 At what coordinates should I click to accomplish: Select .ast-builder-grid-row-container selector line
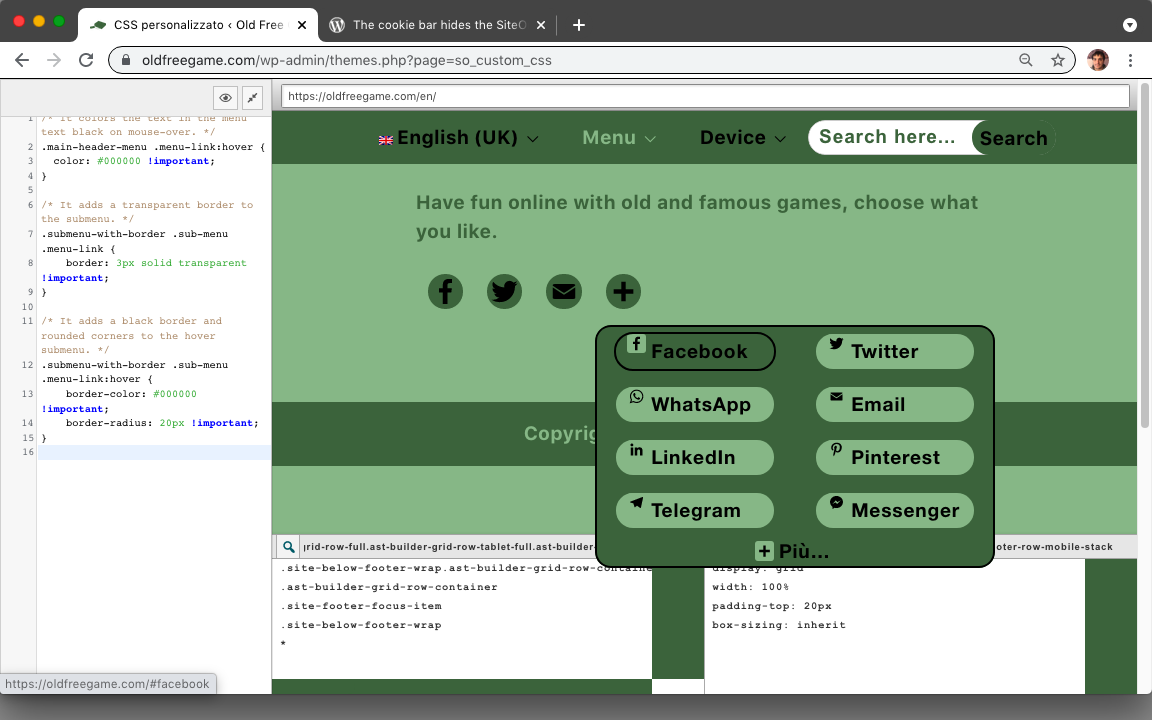[x=389, y=587]
